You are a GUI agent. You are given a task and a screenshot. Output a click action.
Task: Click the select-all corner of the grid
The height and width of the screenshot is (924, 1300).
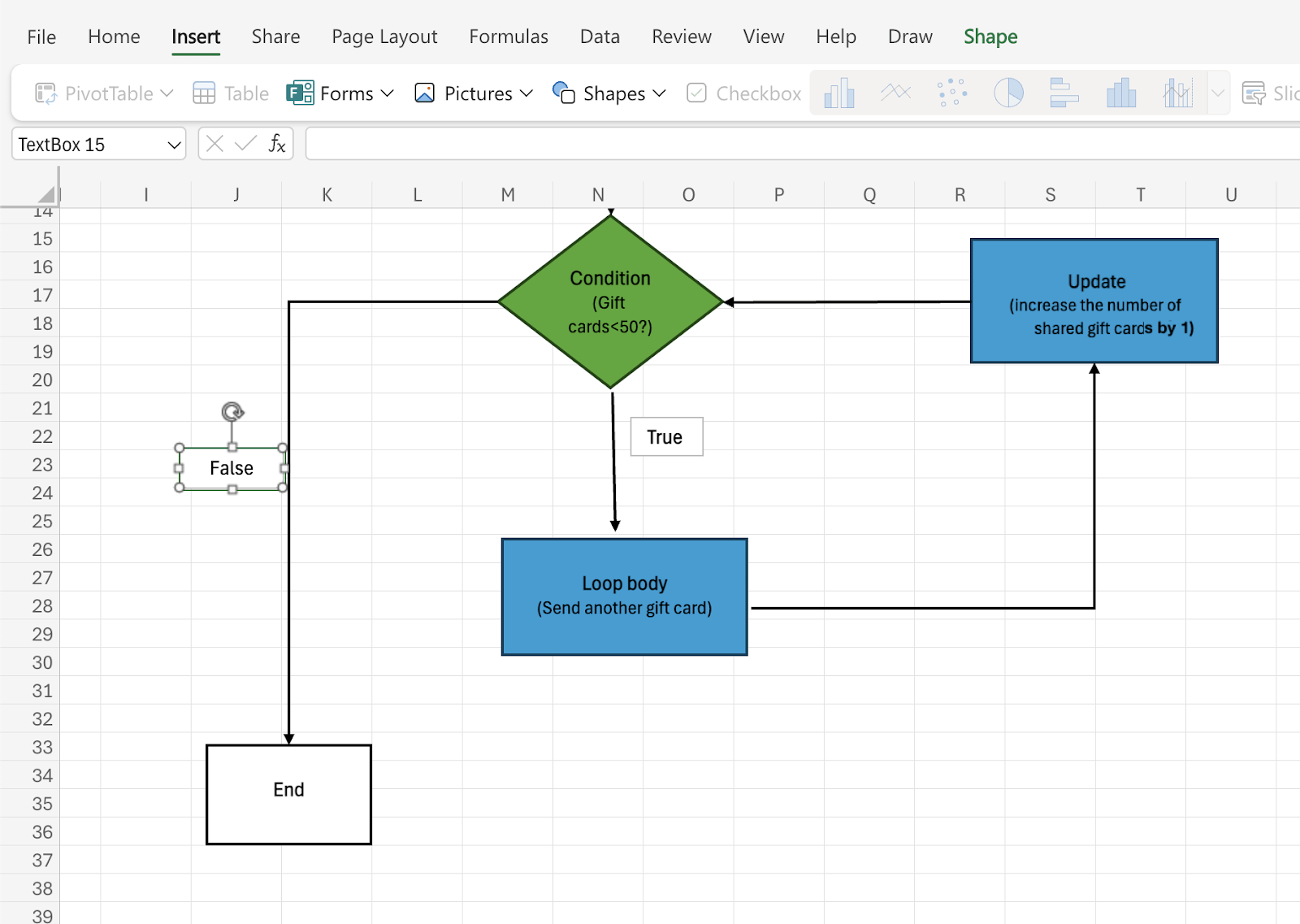pos(46,194)
